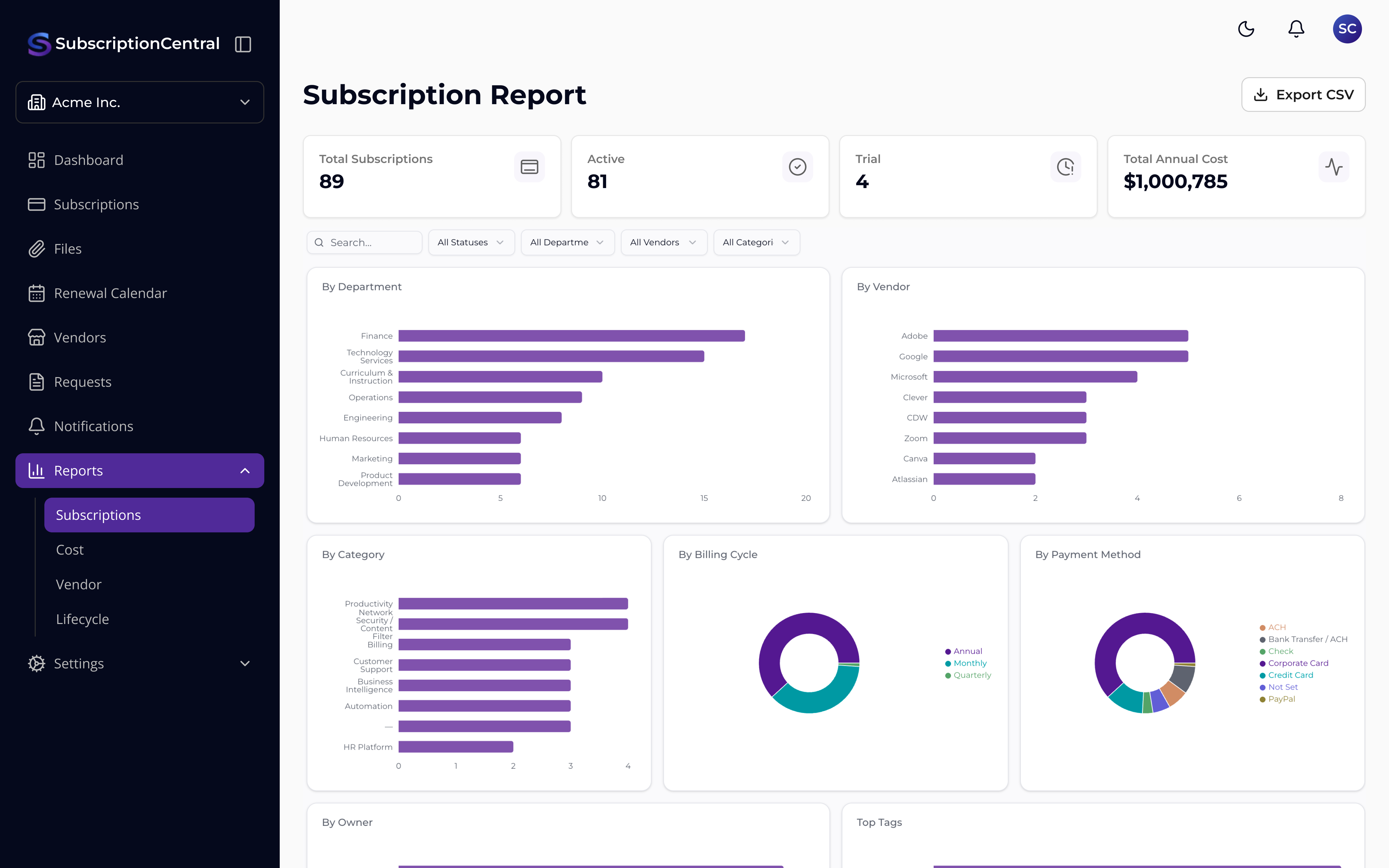Expand the Settings menu chevron
The width and height of the screenshot is (1389, 868).
coord(245,664)
